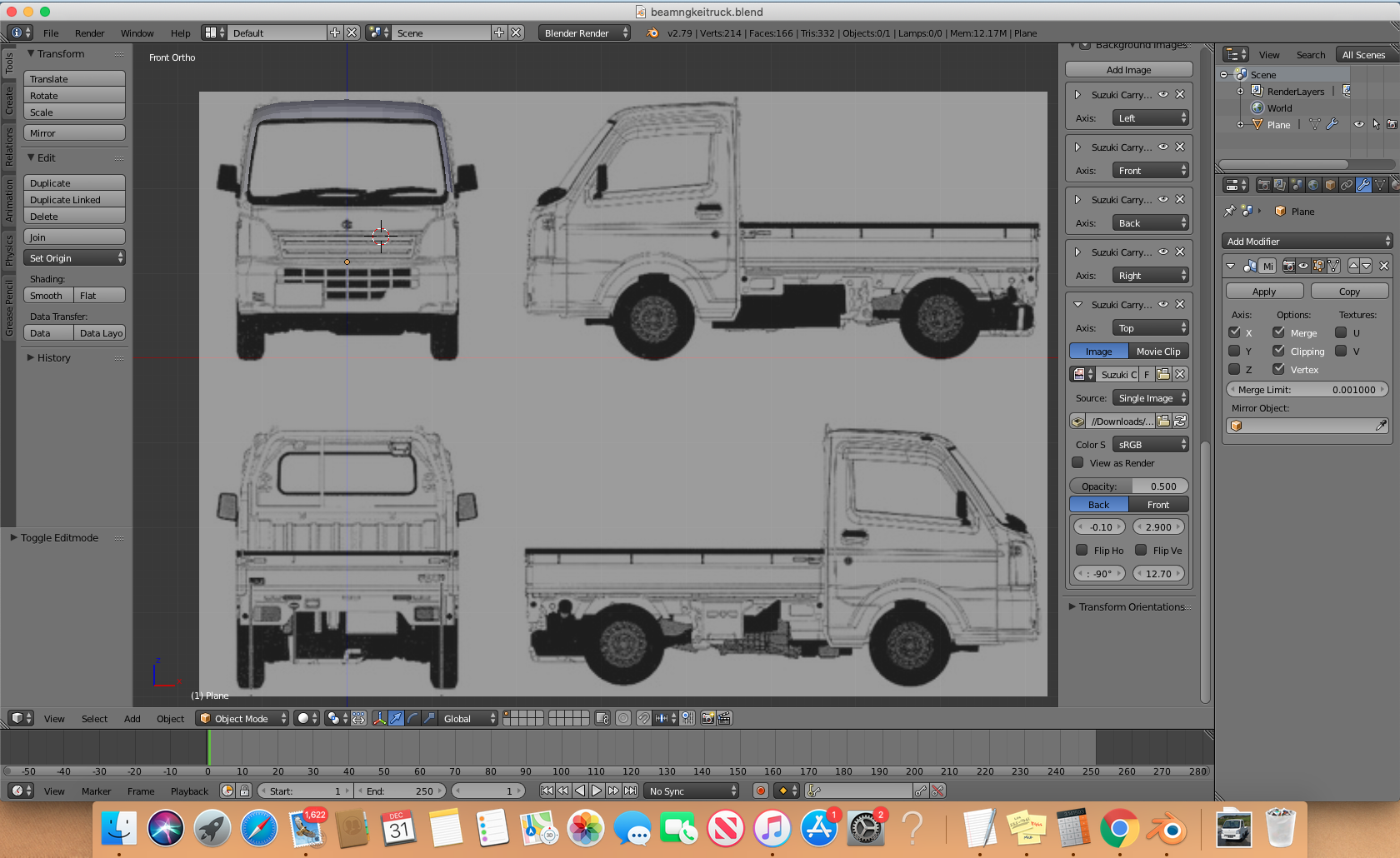
Task: Enable the Y axis mirror checkbox
Action: 1234,351
